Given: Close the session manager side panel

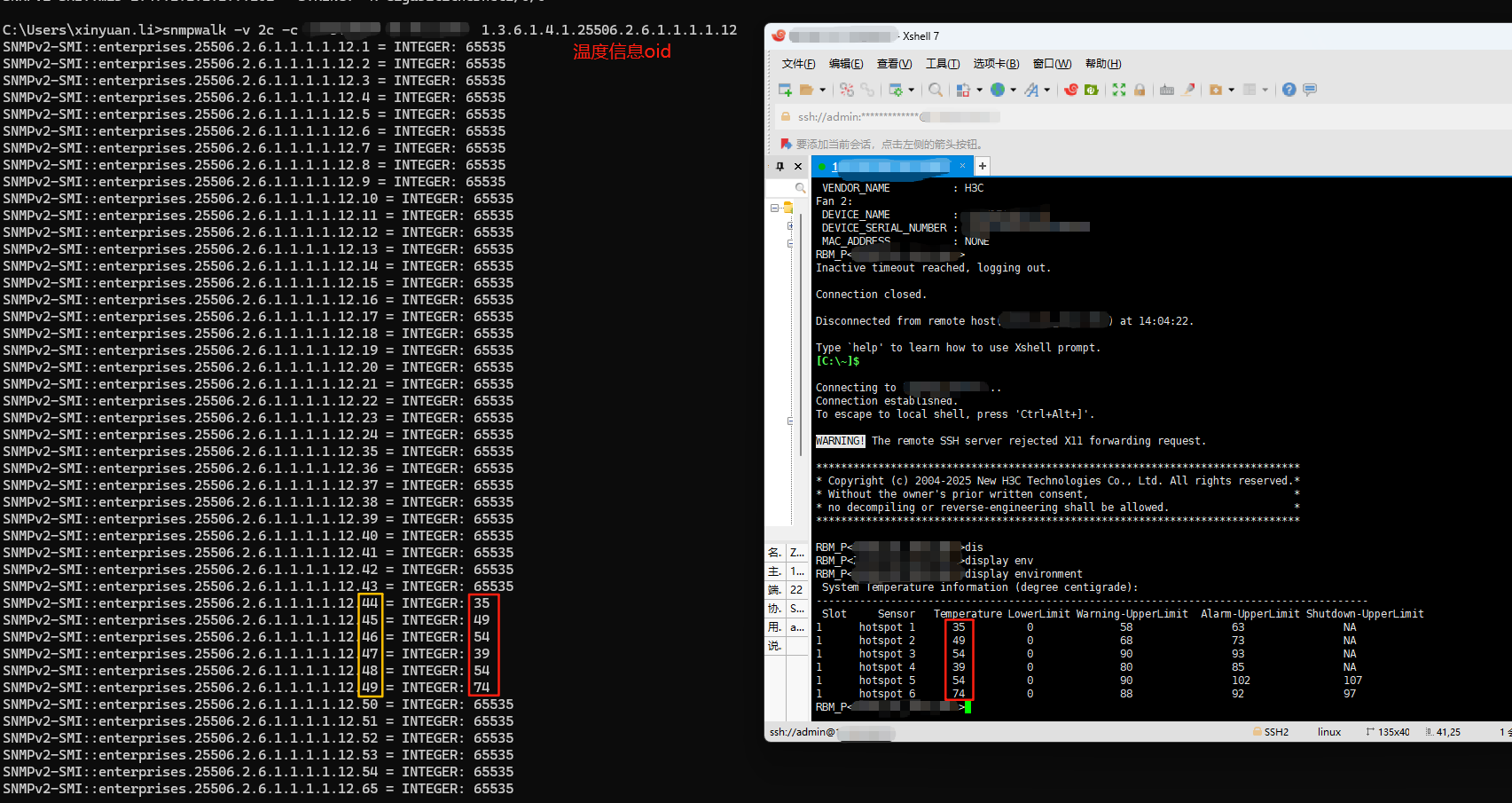Looking at the screenshot, I should point(798,166).
